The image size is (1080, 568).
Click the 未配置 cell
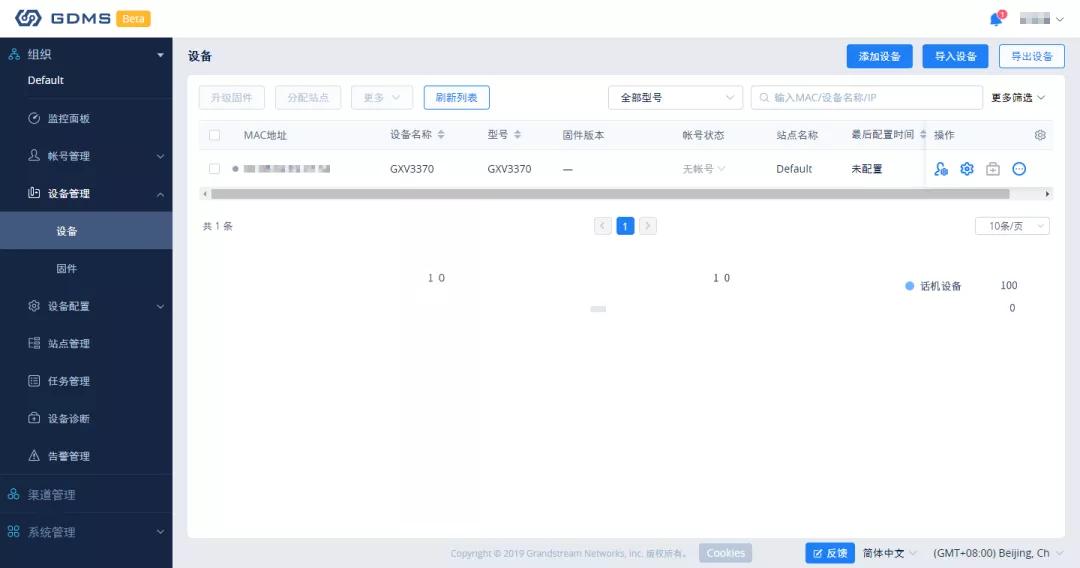point(866,169)
